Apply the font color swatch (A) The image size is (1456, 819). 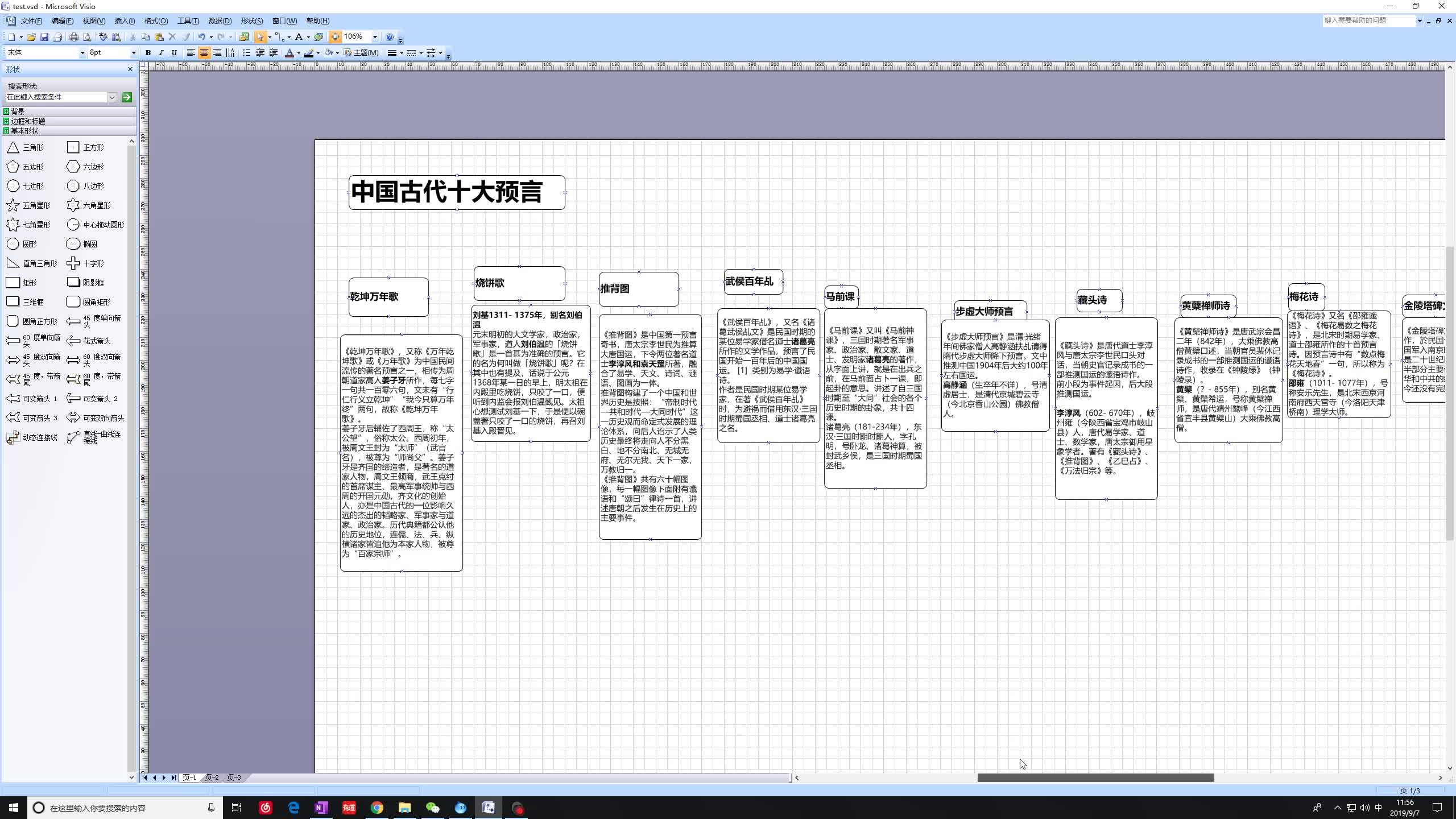289,53
